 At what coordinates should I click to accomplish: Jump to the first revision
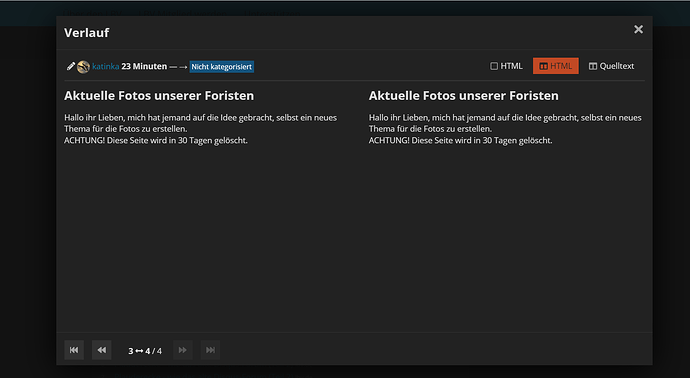coord(74,350)
